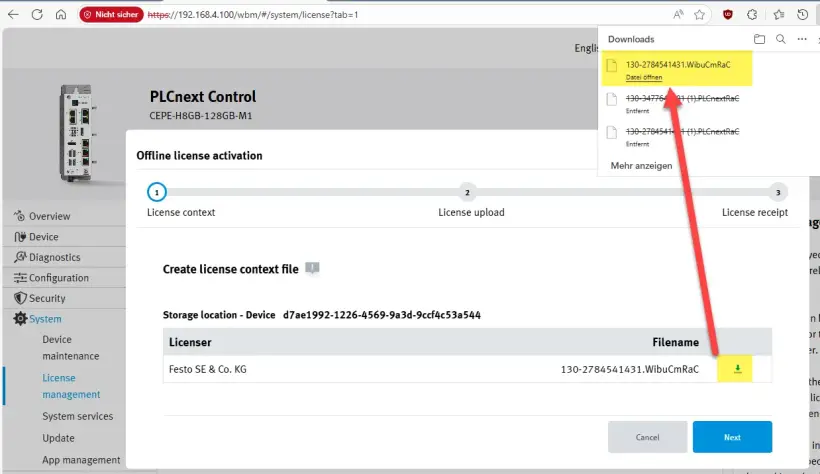
Task: Open the favorites list icon
Action: click(x=779, y=15)
